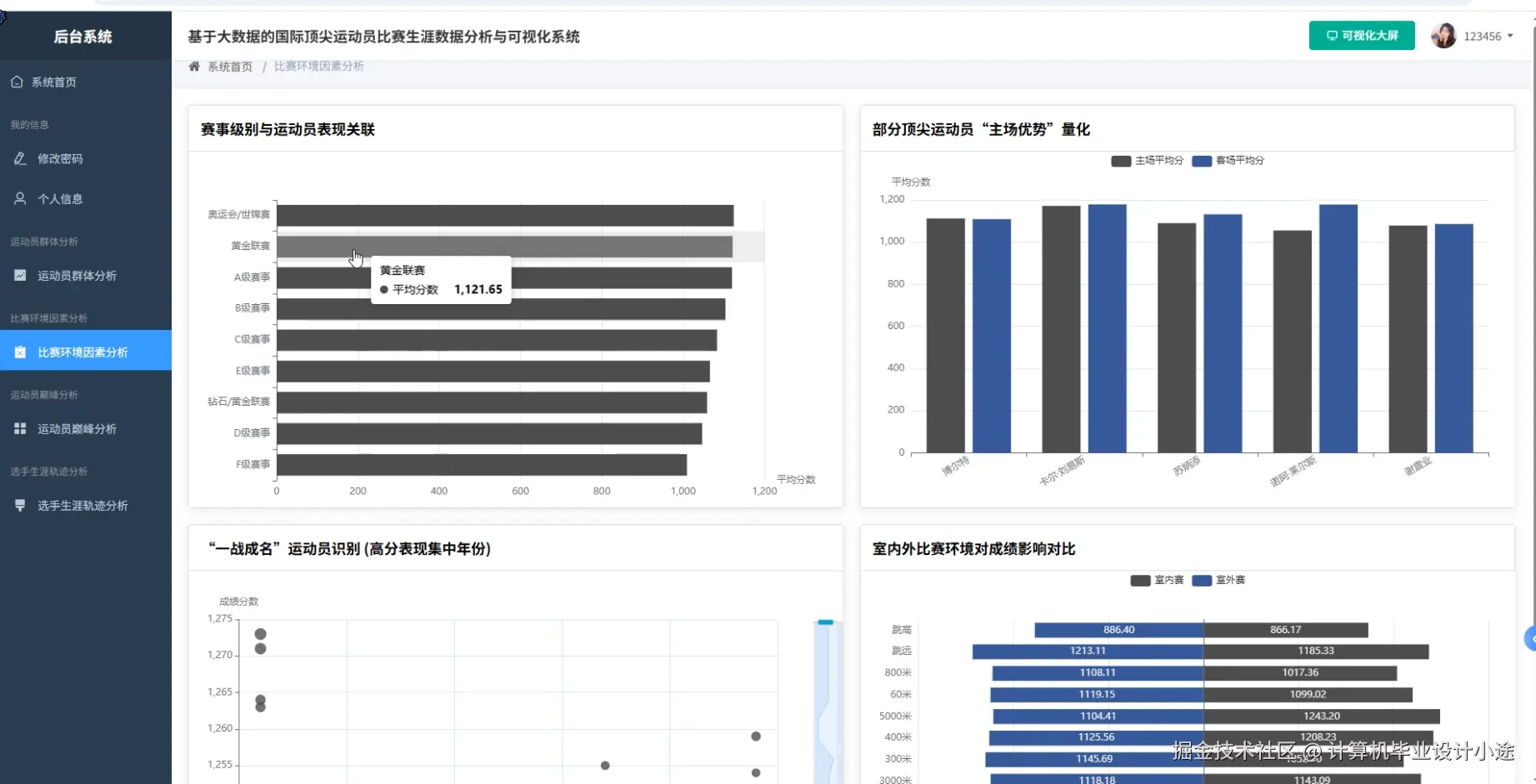Image resolution: width=1536 pixels, height=784 pixels.
Task: Open 比赛环境因素分析 breadcrumb entry
Action: tap(318, 66)
